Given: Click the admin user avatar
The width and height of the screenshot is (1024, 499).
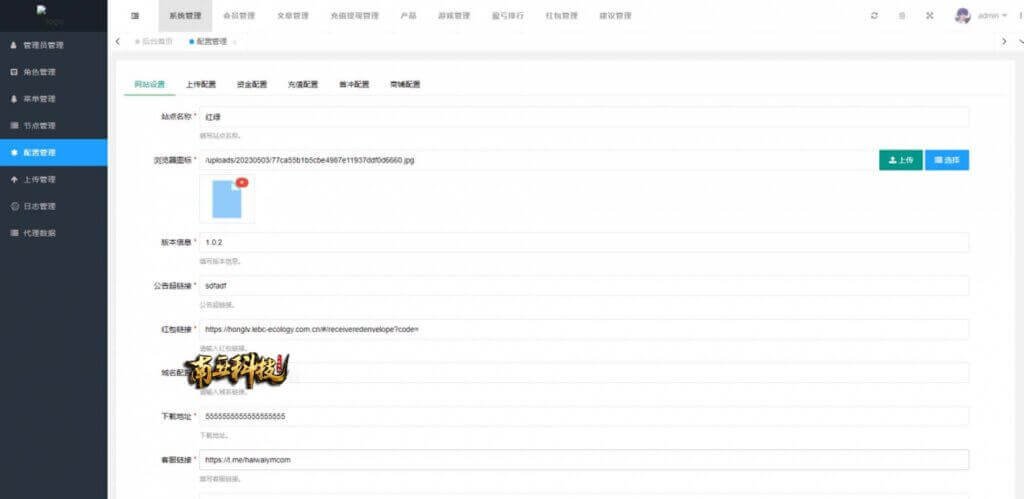Looking at the screenshot, I should click(963, 16).
